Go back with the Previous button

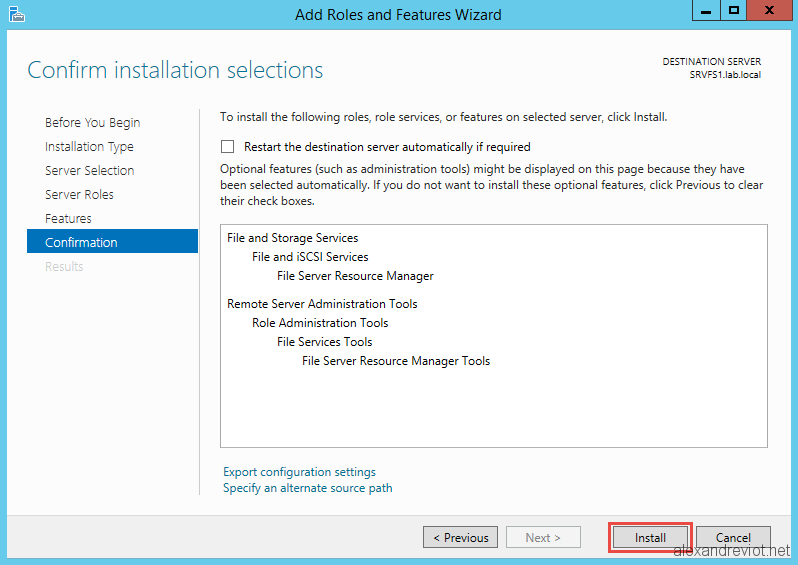point(461,538)
